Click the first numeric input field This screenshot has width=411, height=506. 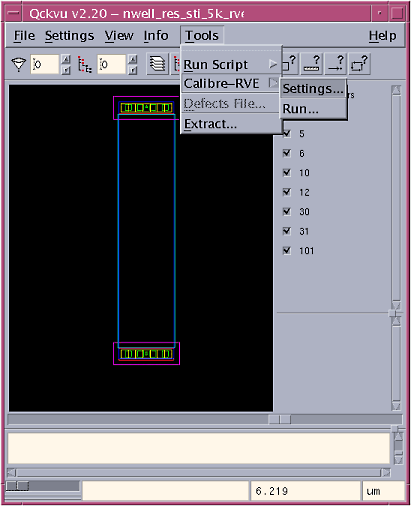click(x=45, y=64)
